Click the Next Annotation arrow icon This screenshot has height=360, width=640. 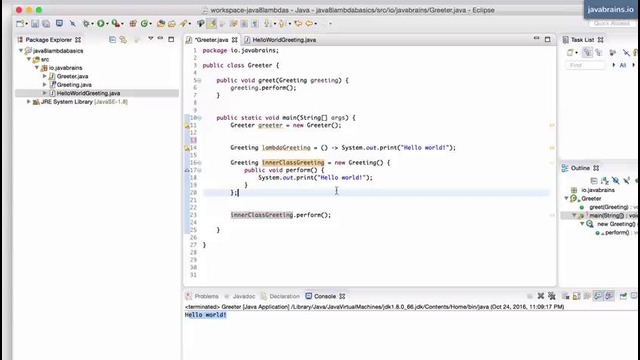coord(267,24)
